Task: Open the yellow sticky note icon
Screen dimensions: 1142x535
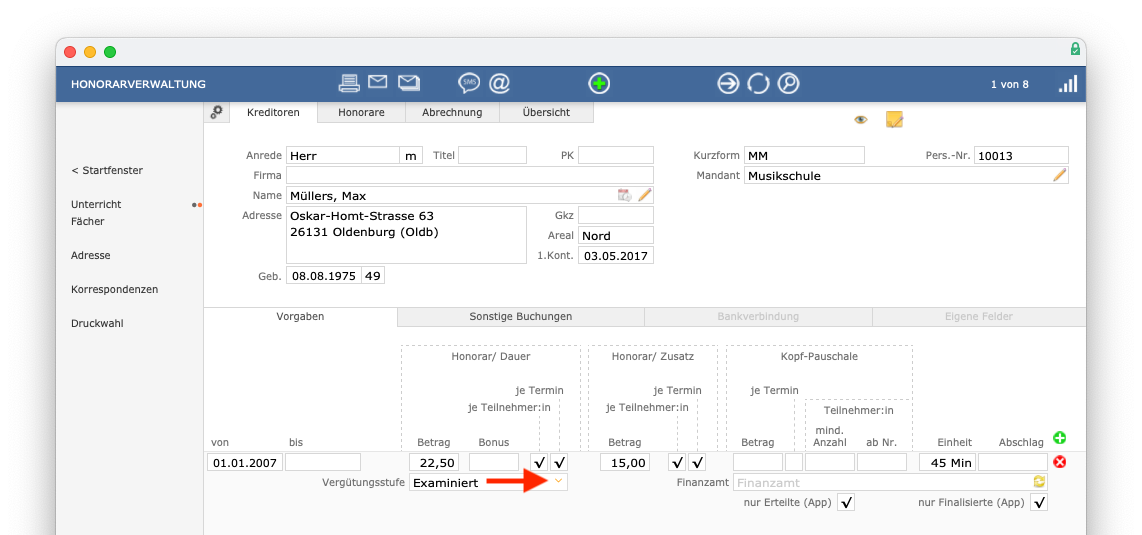Action: pyautogui.click(x=894, y=119)
